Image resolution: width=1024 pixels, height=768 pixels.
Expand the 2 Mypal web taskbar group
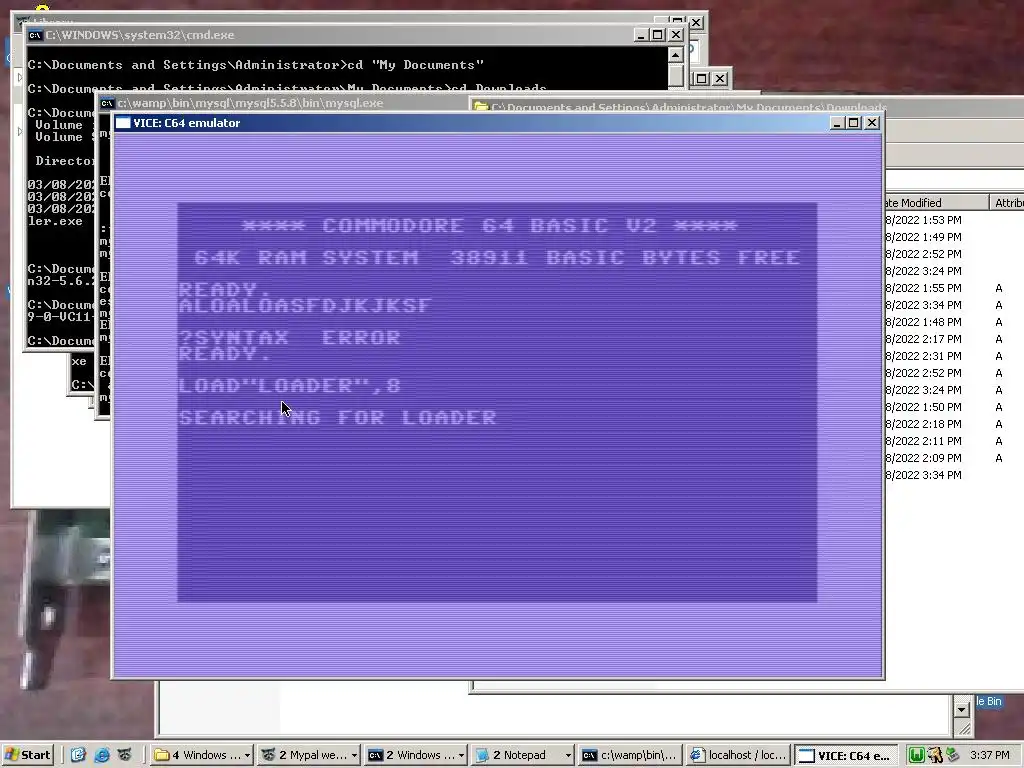[309, 755]
